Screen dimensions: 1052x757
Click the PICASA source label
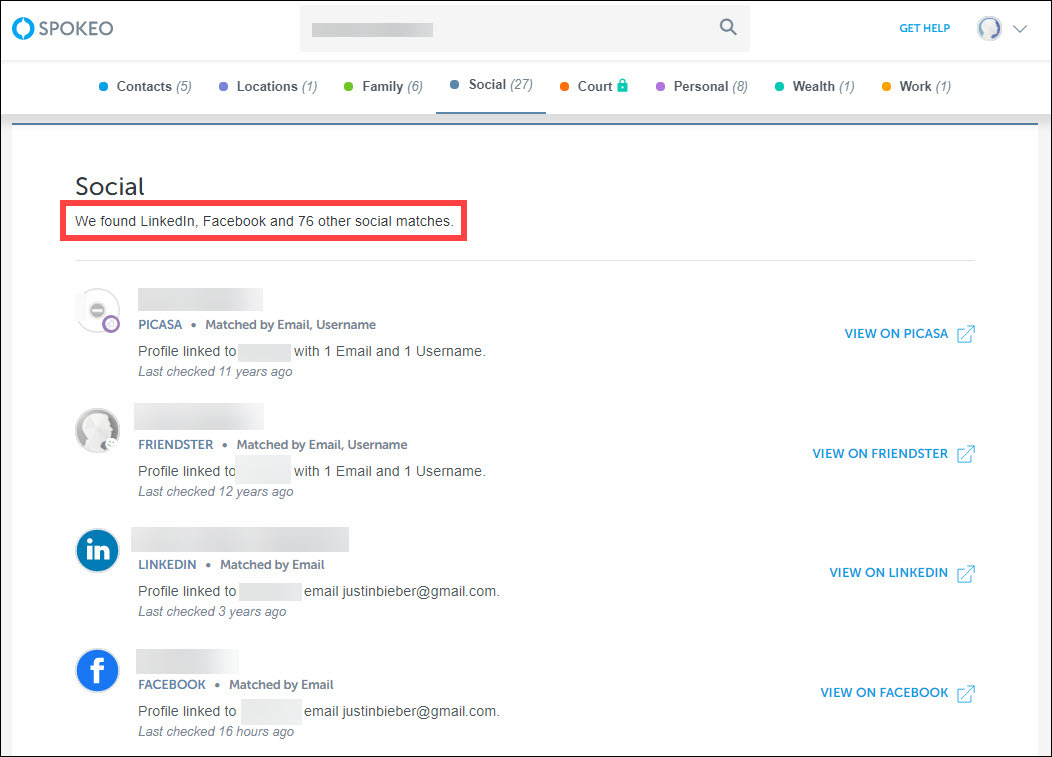coord(160,325)
